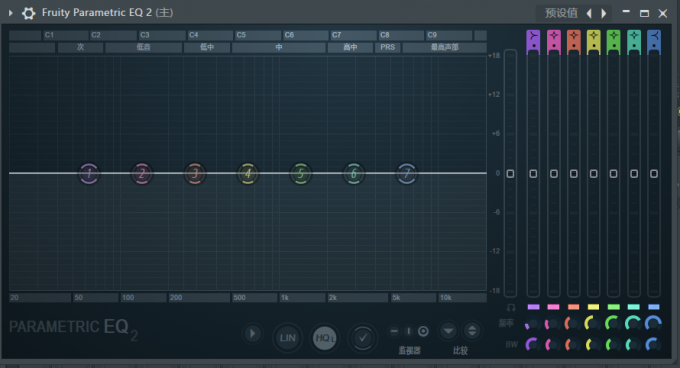The image size is (680, 368).
Task: Click teal band 6 frequency knob
Action: pos(633,323)
